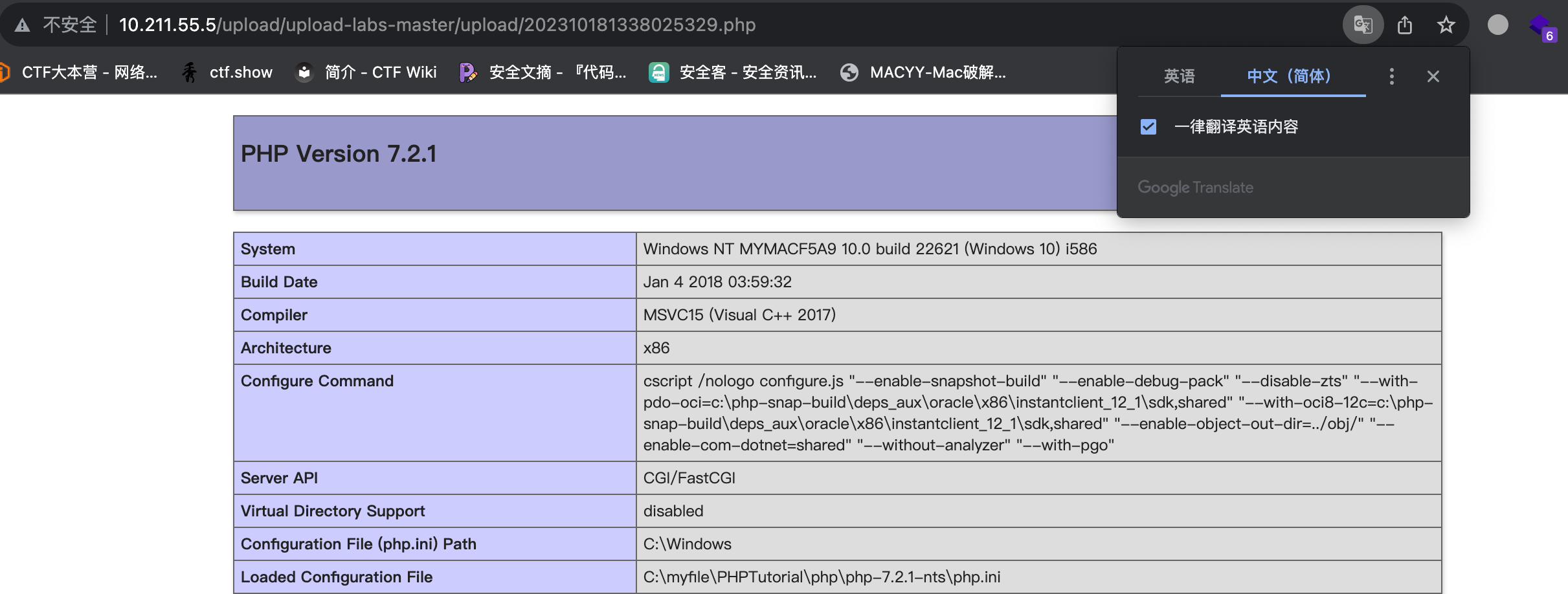Click the Virtual Directory Support label

tap(333, 511)
